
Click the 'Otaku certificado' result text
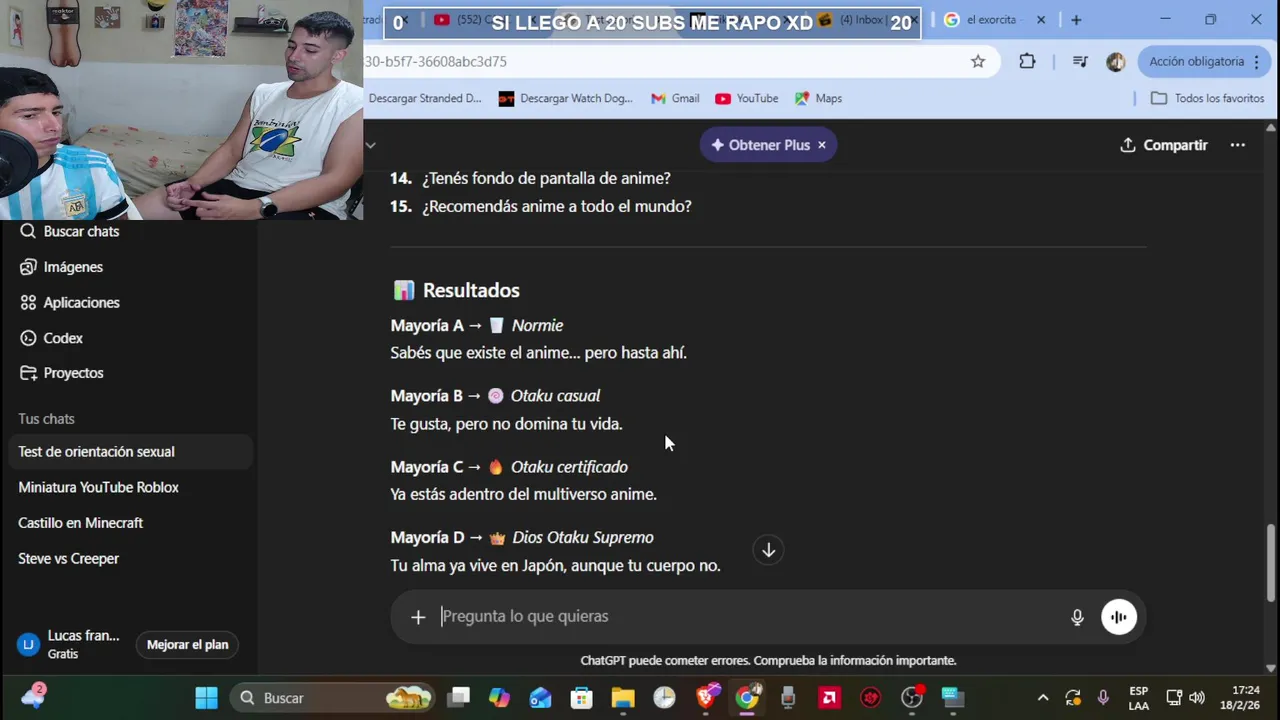pos(569,467)
